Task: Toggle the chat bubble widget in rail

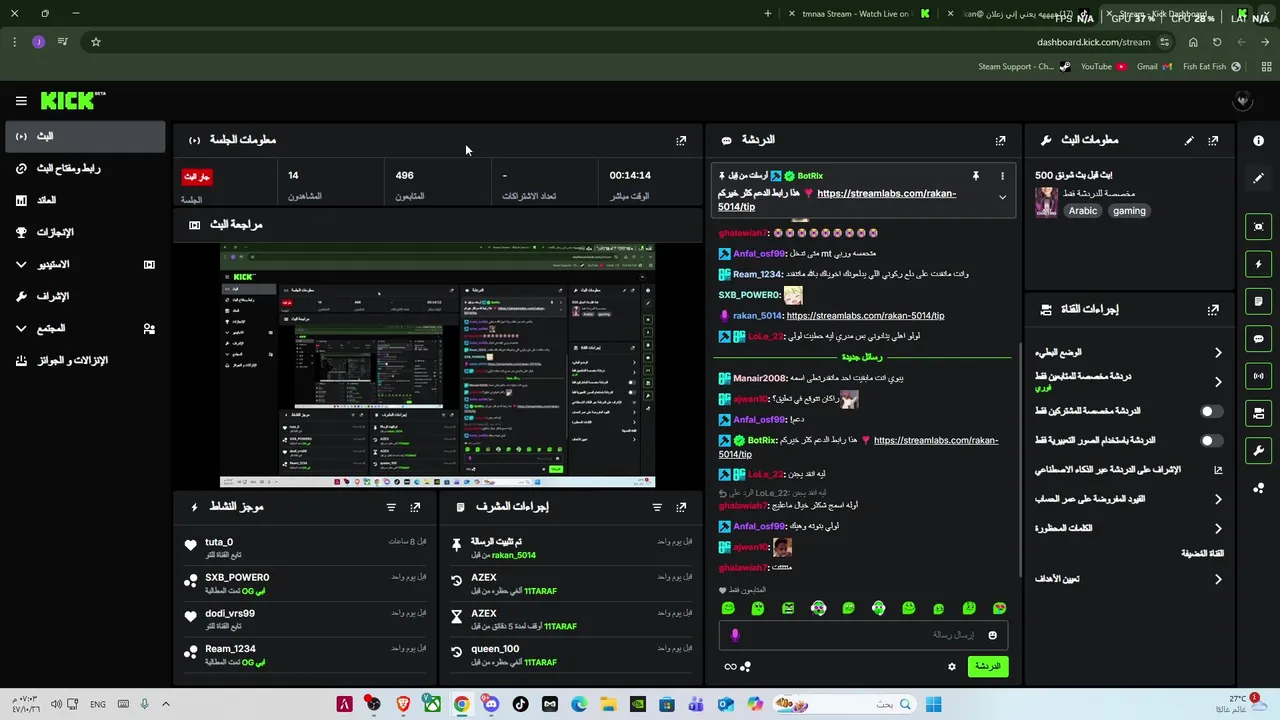Action: (x=1258, y=339)
